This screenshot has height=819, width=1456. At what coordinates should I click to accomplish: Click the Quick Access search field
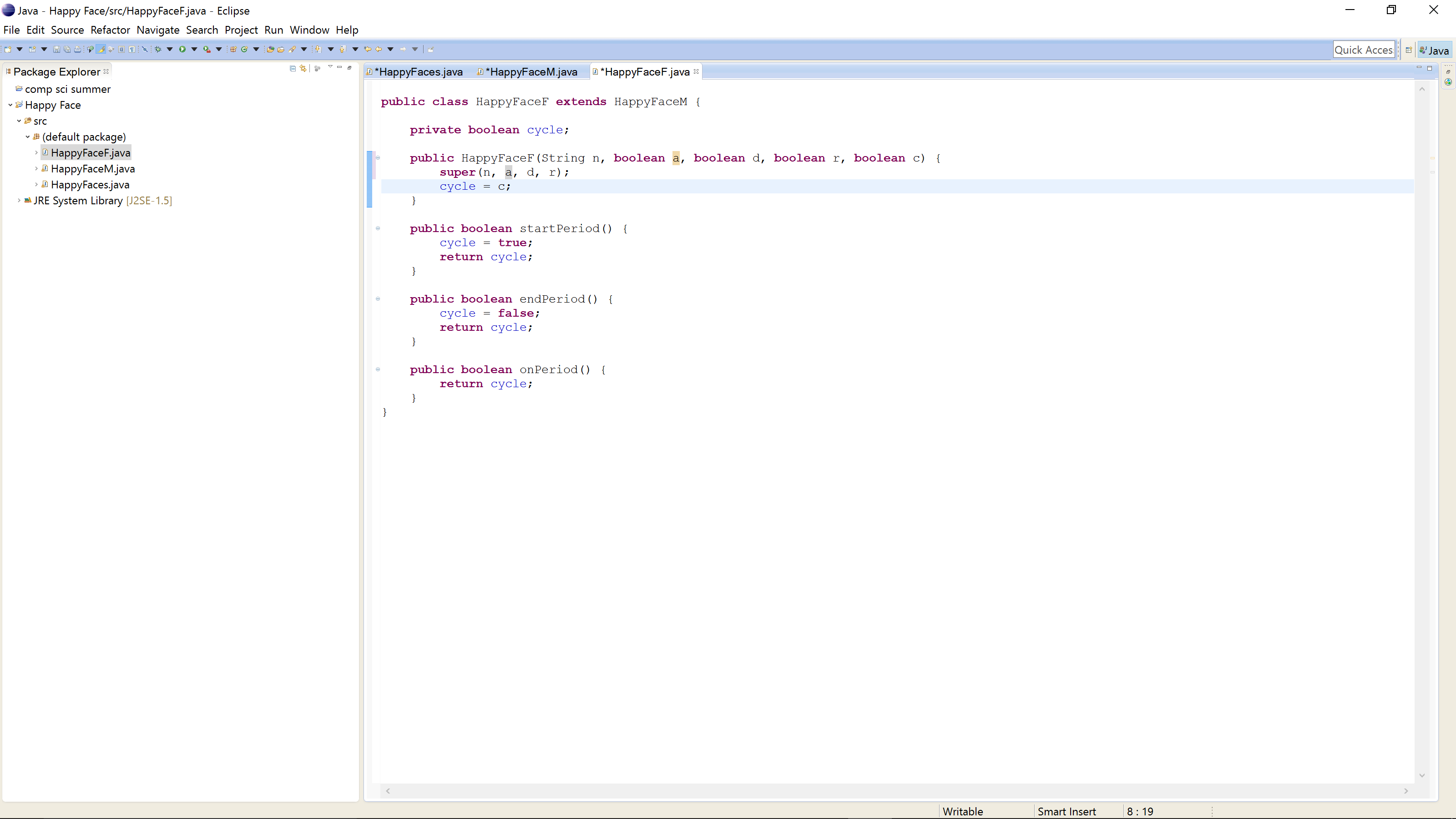pos(1363,51)
